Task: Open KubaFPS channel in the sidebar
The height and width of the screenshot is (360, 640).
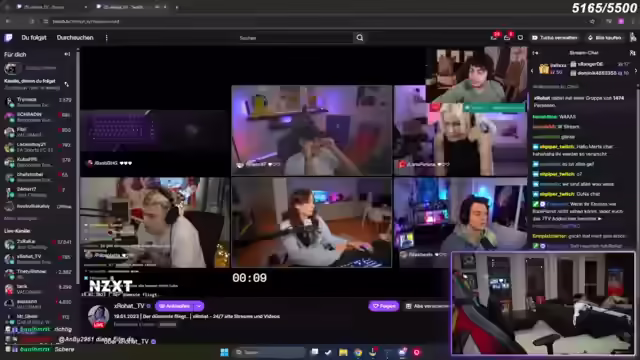Action: pyautogui.click(x=38, y=162)
